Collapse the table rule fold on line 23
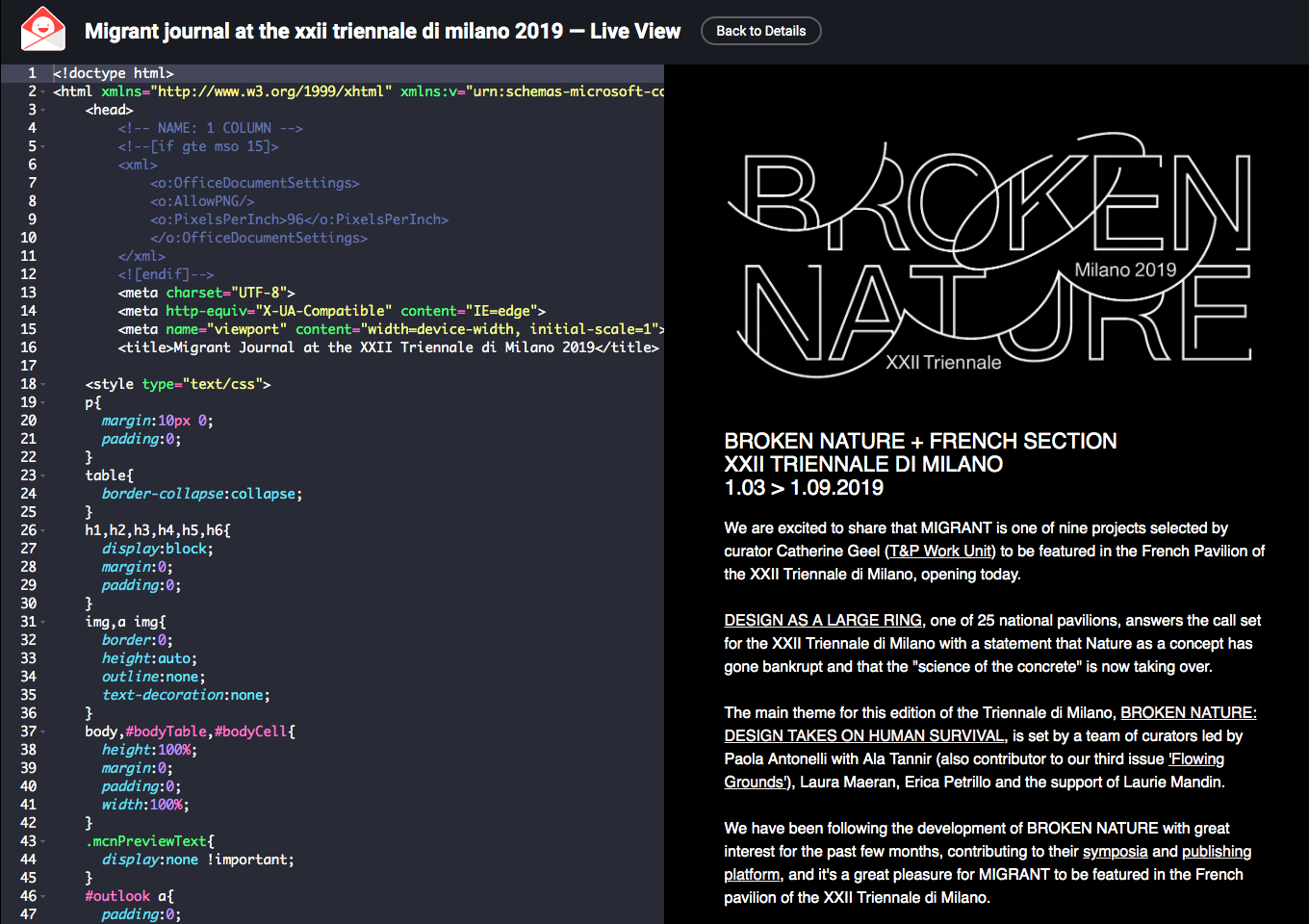Image resolution: width=1309 pixels, height=924 pixels. pyautogui.click(x=43, y=475)
